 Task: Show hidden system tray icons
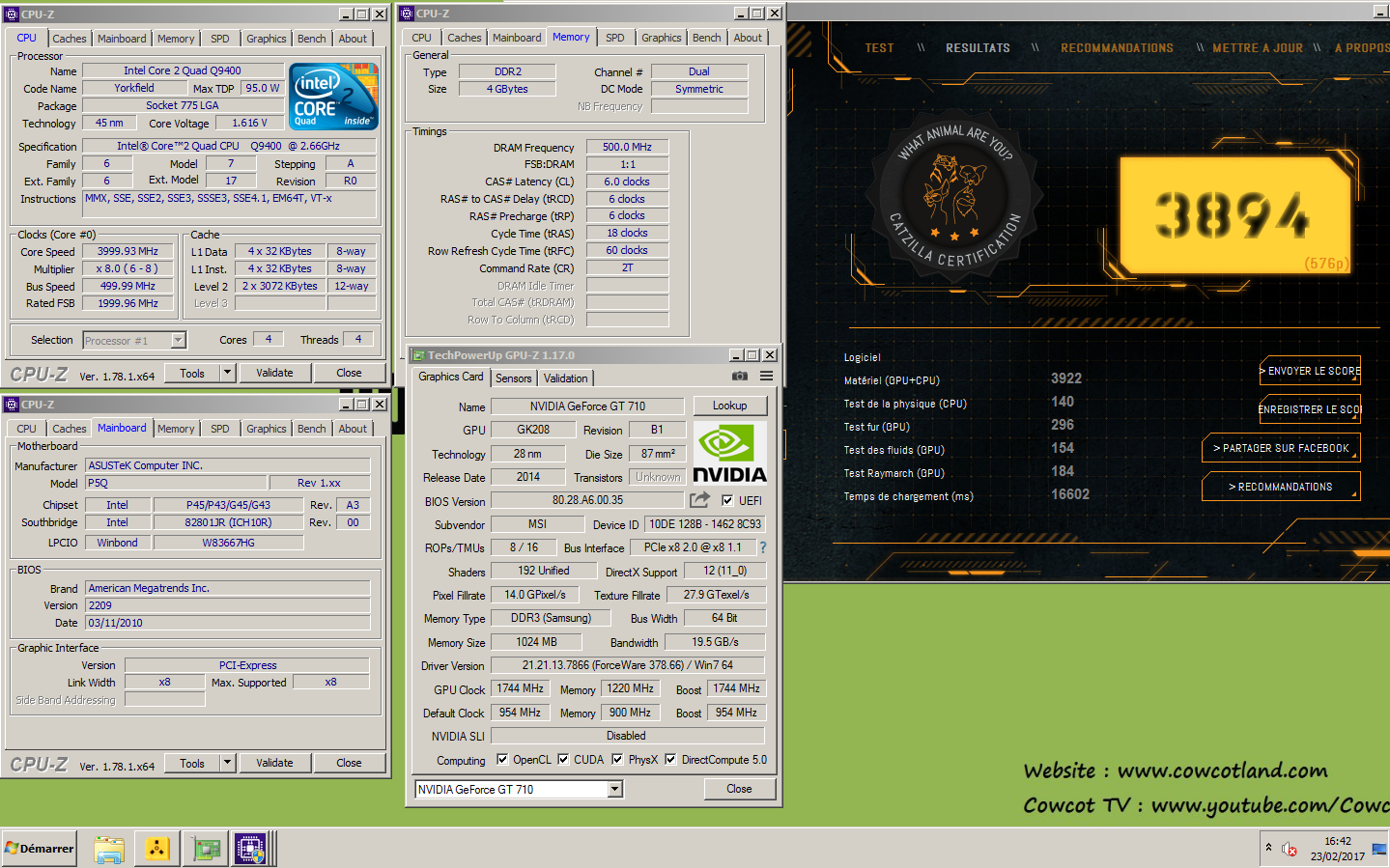(1268, 848)
